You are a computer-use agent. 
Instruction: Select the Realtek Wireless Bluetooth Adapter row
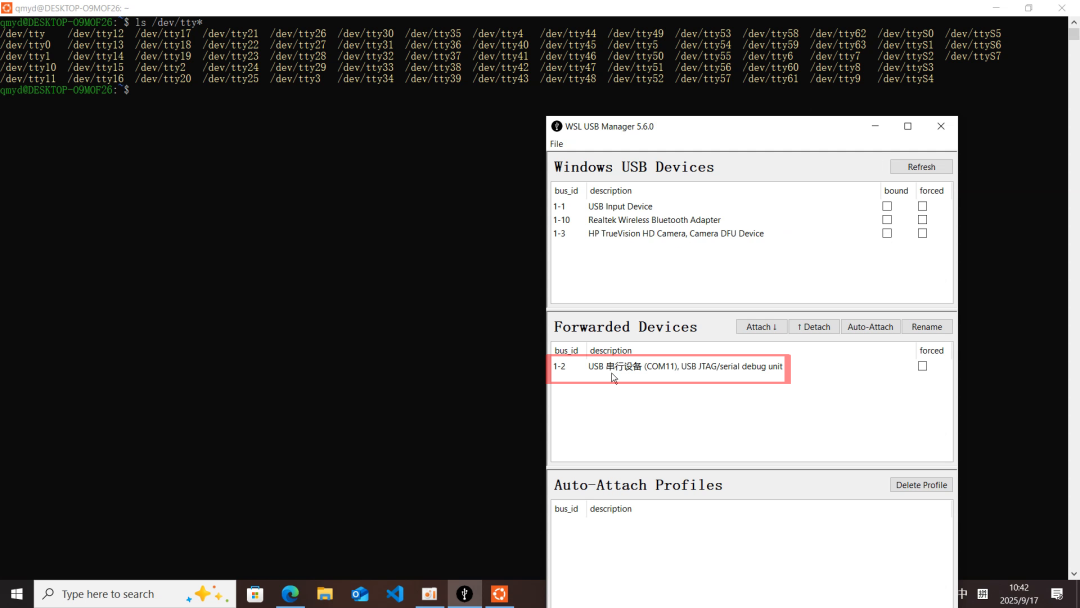pyautogui.click(x=751, y=220)
